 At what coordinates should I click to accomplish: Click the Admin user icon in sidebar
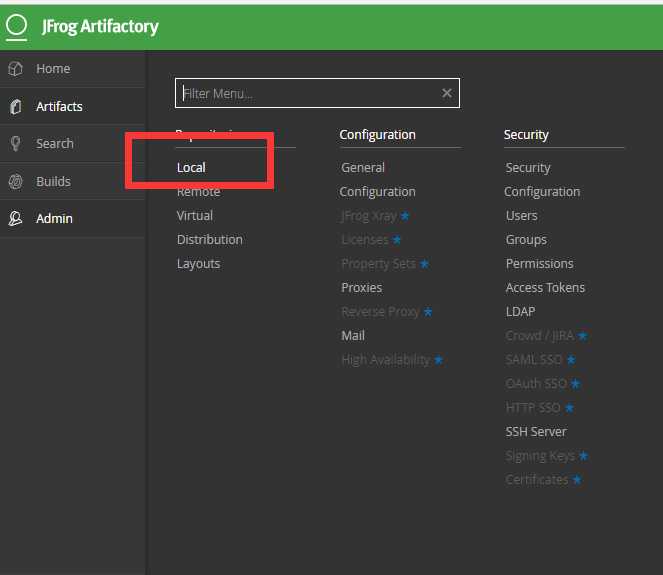(x=16, y=219)
